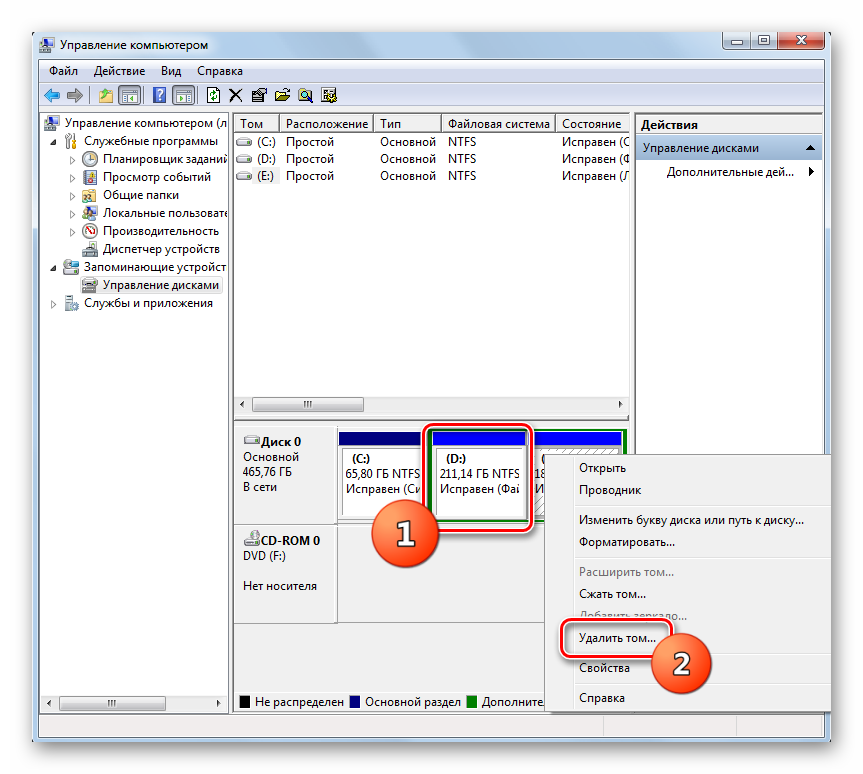Screen dimensions: 863x774
Task: Select the (C:) partition block on Диск 0
Action: point(380,475)
